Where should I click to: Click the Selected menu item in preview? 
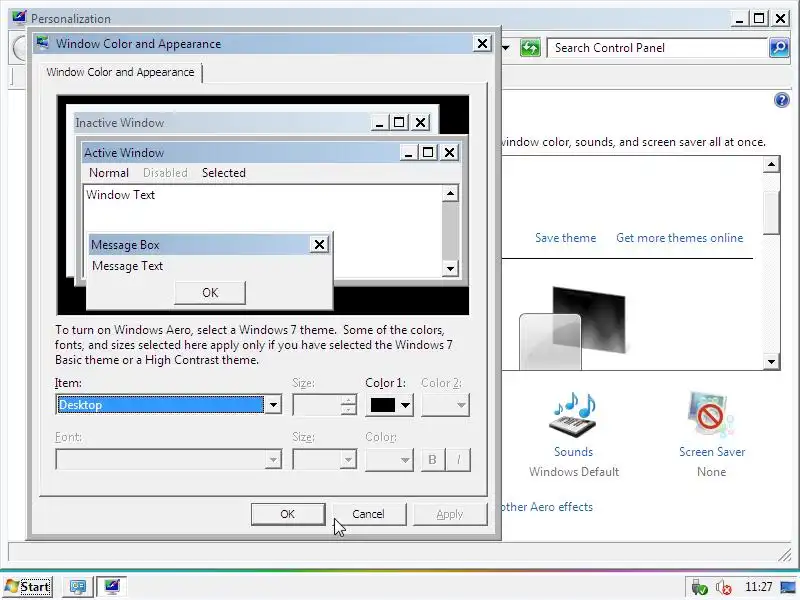point(224,173)
